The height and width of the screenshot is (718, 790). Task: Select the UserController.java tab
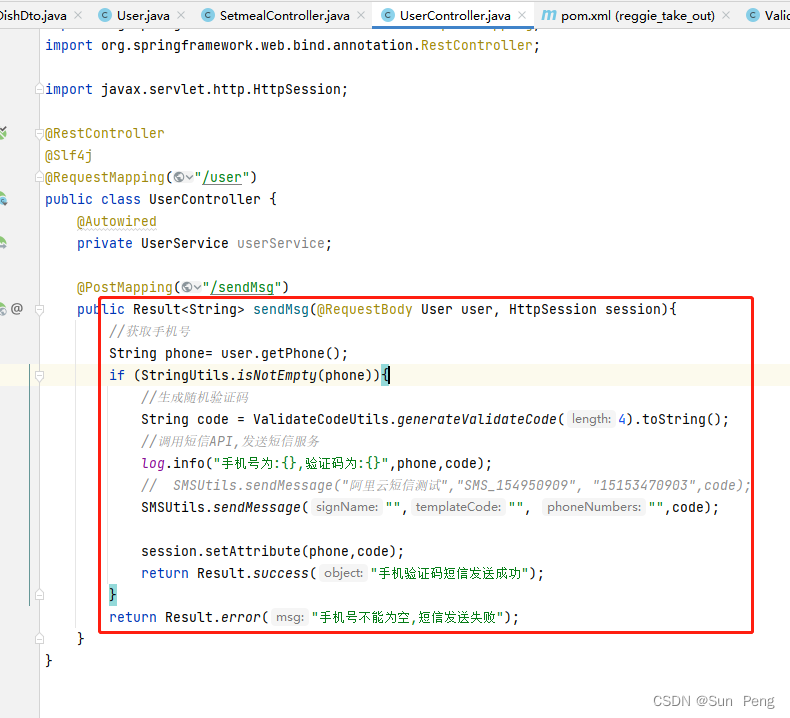[x=455, y=16]
